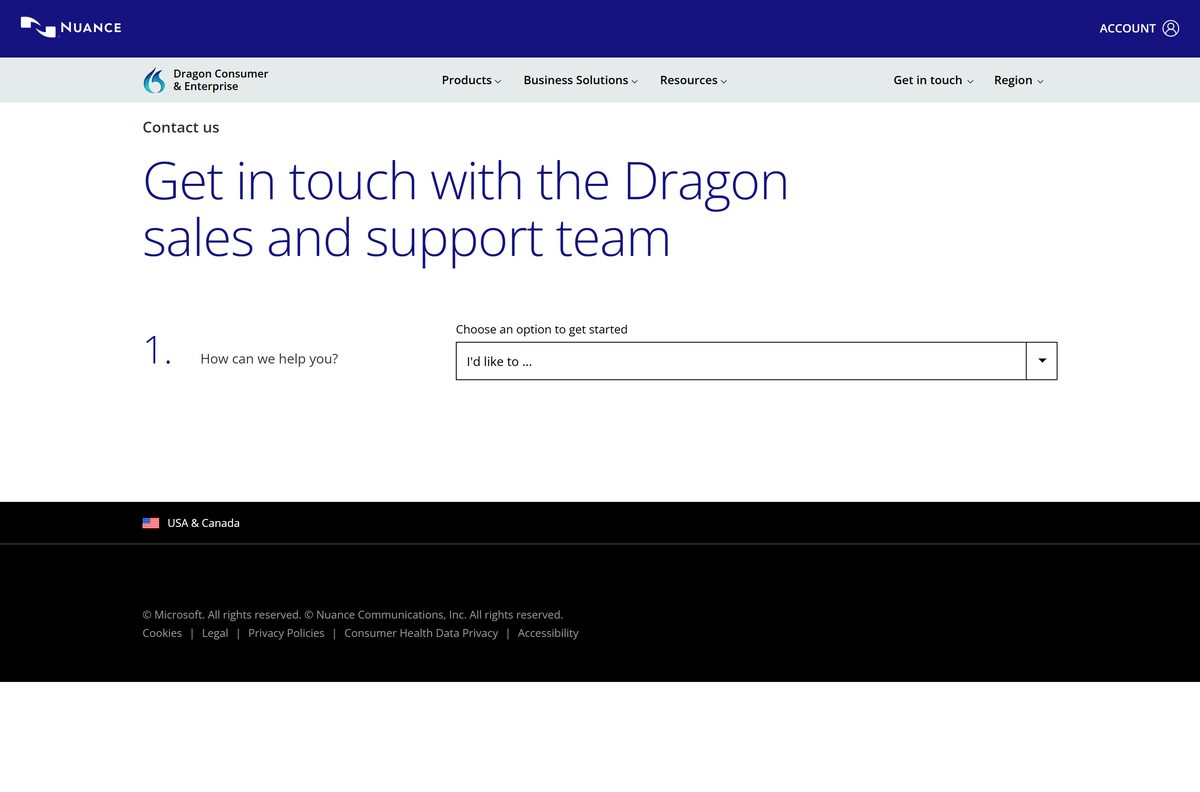Screen dimensions: 1200x792
Task: Click the Dragon Consumer & Enterprise title
Action: point(220,80)
